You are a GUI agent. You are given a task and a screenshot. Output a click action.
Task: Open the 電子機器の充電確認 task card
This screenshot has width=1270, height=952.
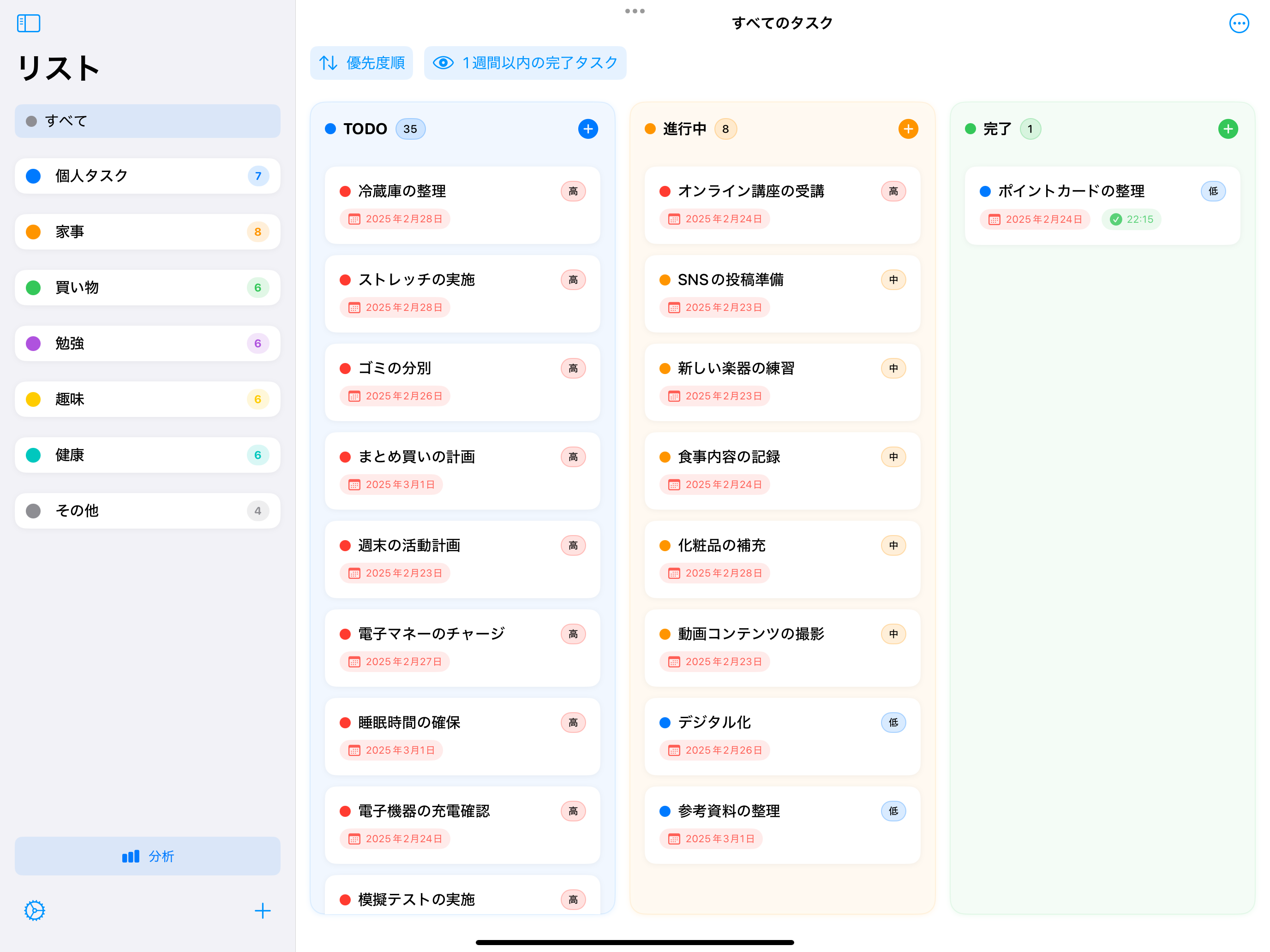tap(462, 825)
